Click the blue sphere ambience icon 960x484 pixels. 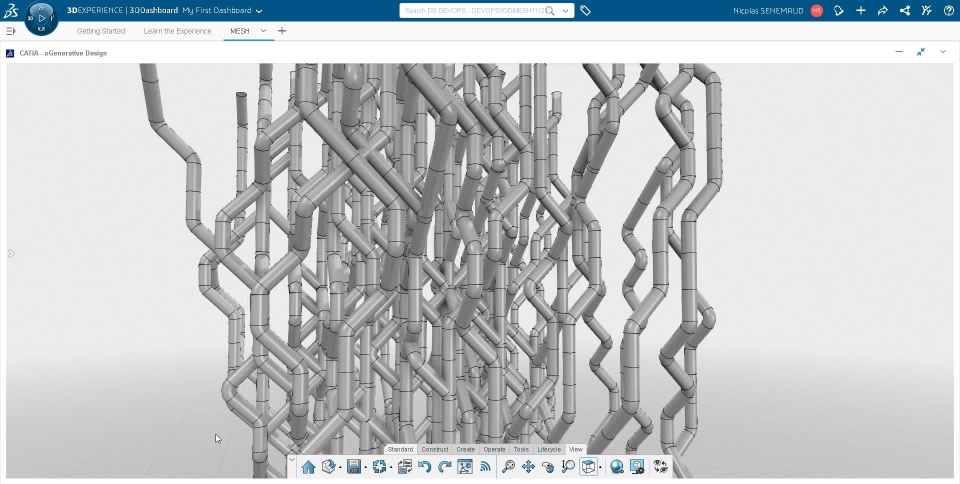[617, 467]
